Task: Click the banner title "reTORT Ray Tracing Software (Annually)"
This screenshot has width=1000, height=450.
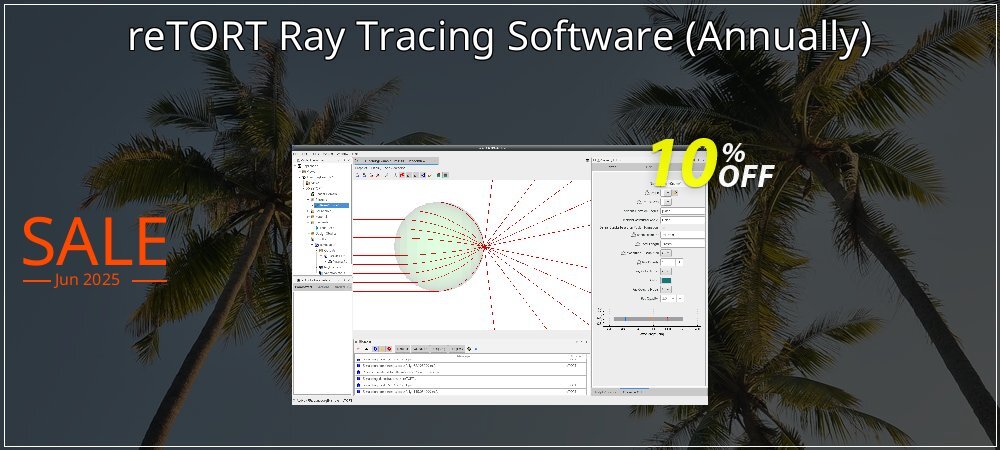Action: 499,37
